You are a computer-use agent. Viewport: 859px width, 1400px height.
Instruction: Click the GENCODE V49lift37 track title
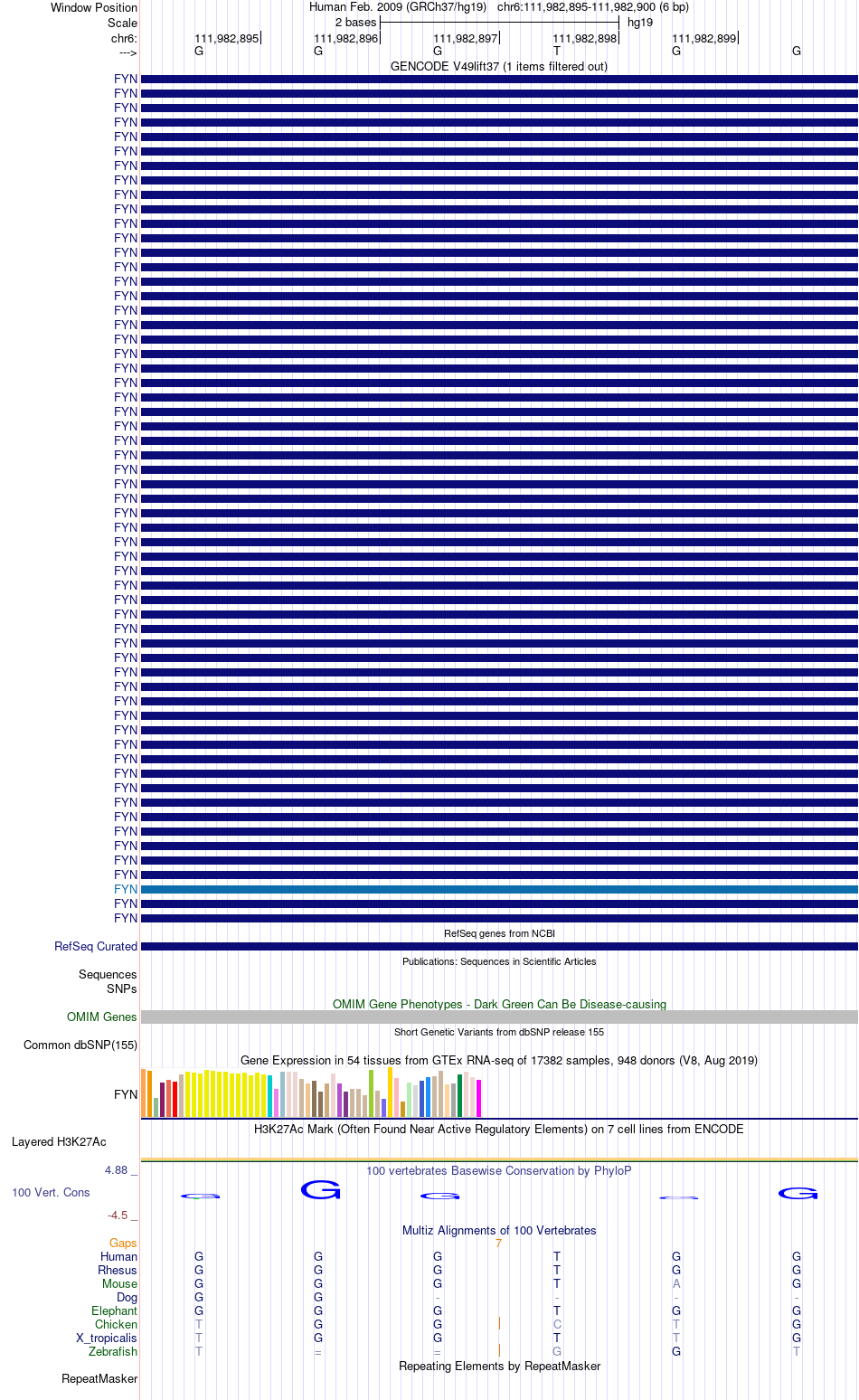(499, 66)
